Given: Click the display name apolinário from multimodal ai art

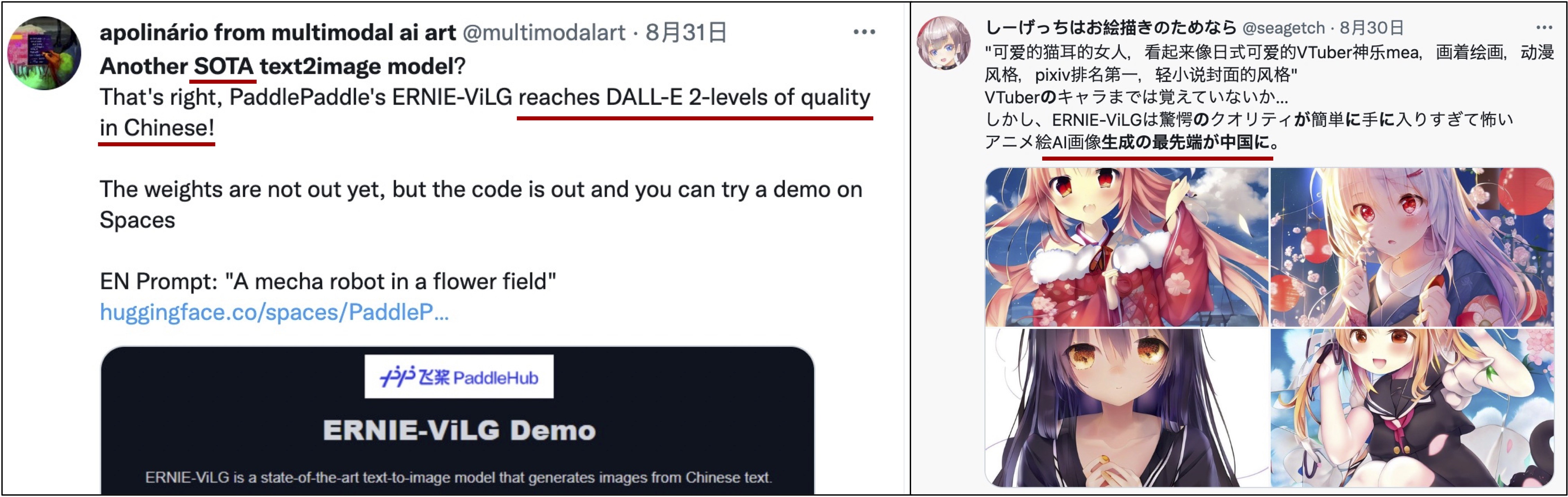Looking at the screenshot, I should (x=278, y=32).
